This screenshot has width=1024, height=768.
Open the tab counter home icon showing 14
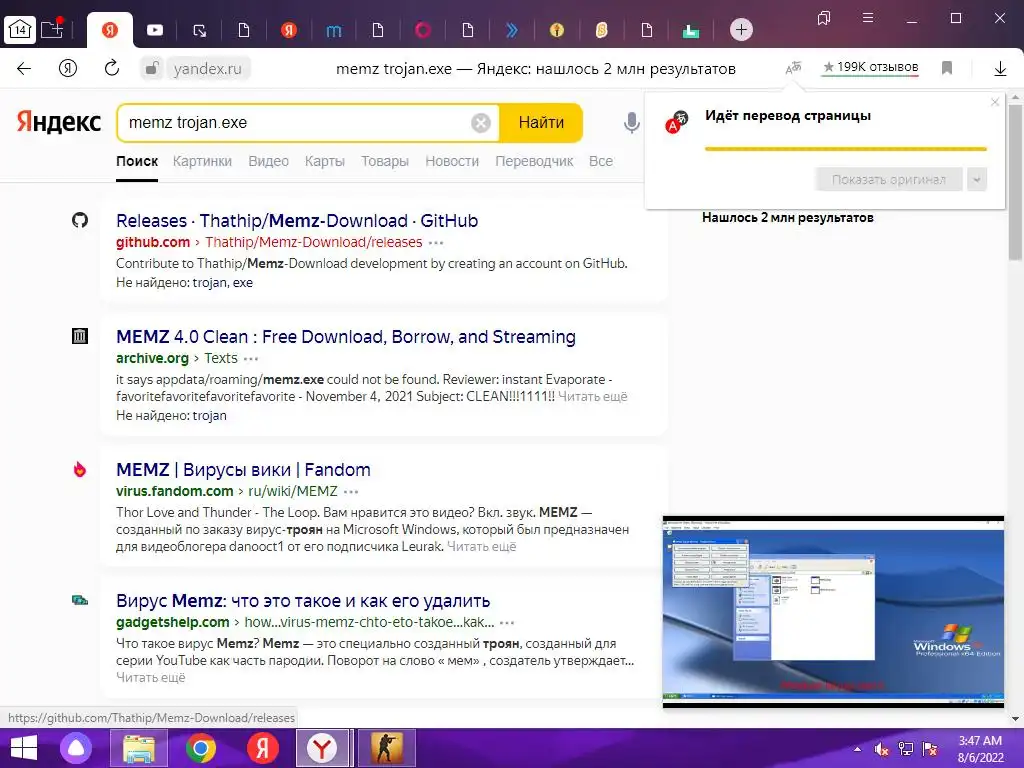(20, 30)
